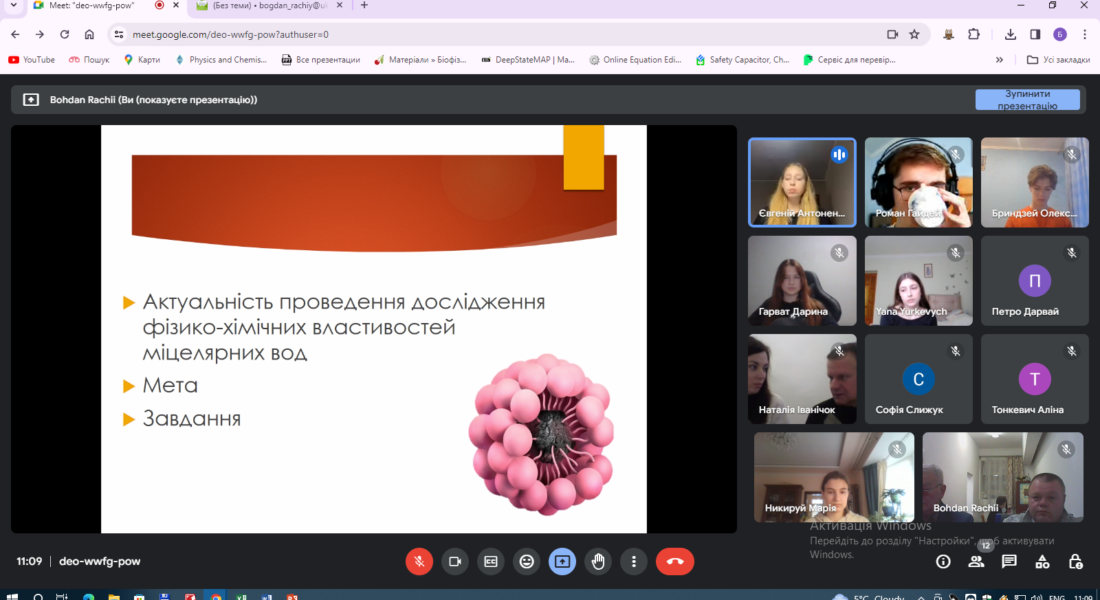The height and width of the screenshot is (600, 1100).
Task: Click the address bar URL field
Action: [x=500, y=34]
